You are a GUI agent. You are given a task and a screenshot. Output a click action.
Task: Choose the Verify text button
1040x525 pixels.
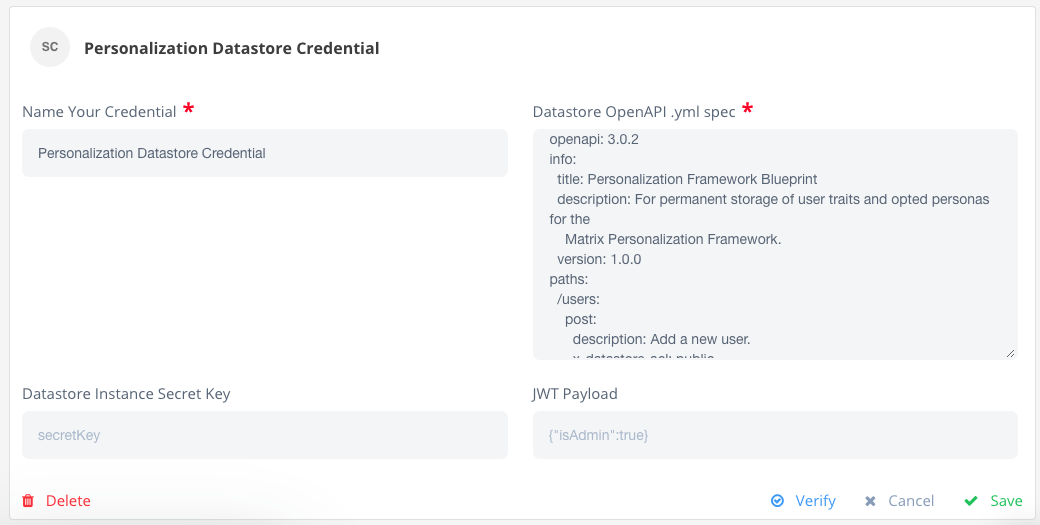(x=815, y=500)
